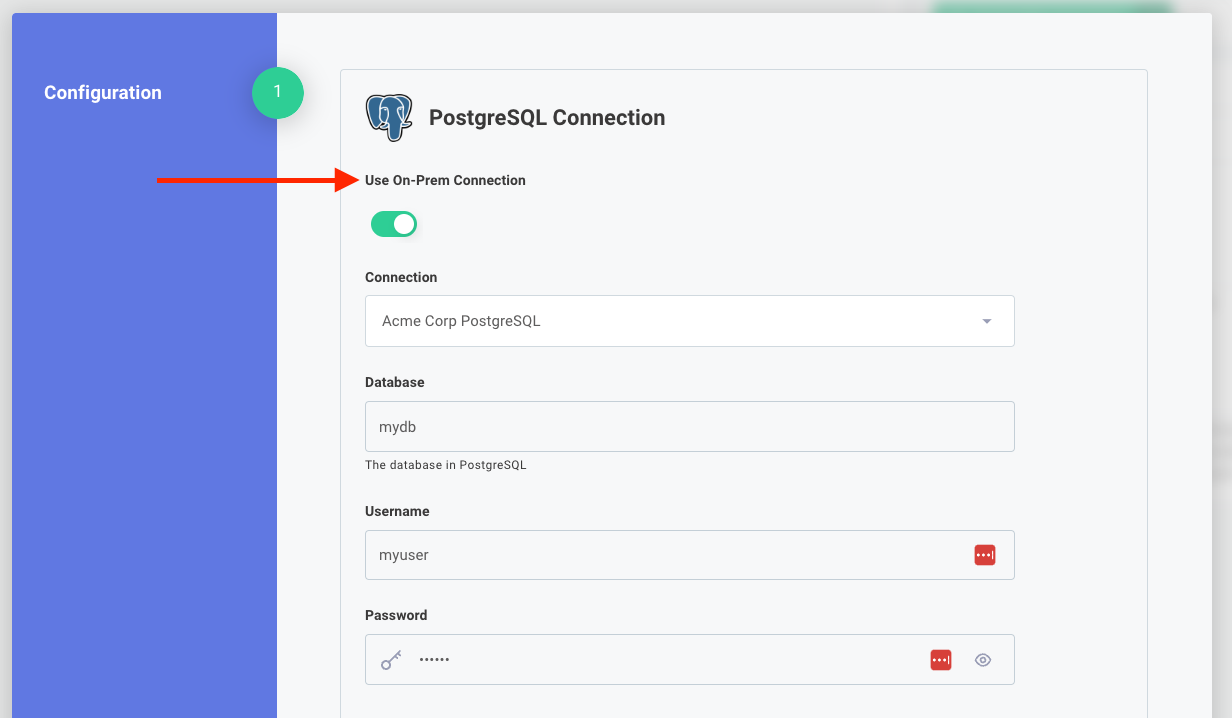Click the "The database in PostgreSQL" hint
The height and width of the screenshot is (718, 1232).
tap(445, 465)
